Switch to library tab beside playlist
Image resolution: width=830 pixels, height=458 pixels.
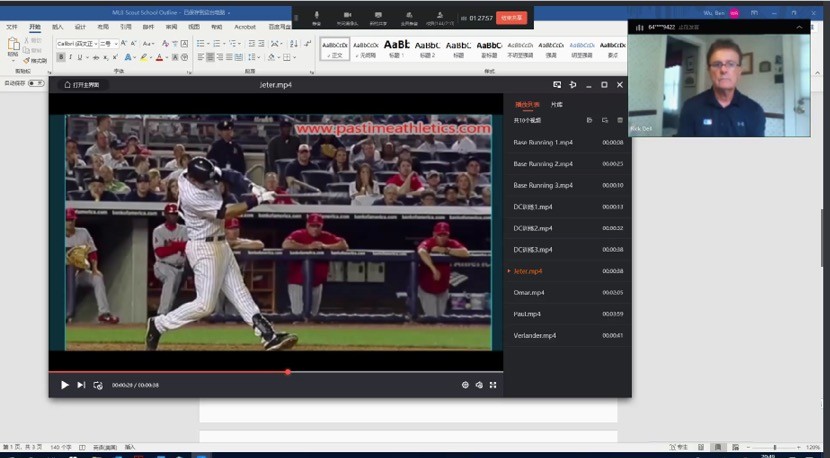[x=556, y=104]
